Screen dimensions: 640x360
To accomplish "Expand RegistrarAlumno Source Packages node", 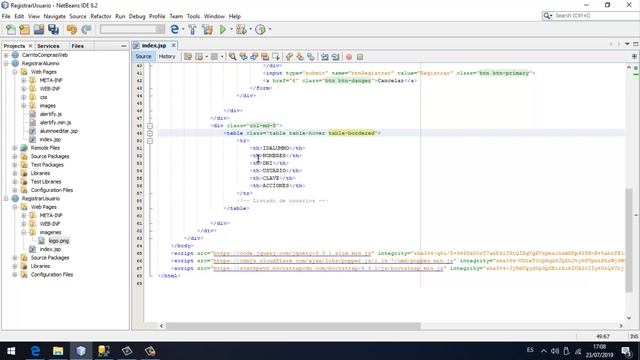I will (15, 156).
